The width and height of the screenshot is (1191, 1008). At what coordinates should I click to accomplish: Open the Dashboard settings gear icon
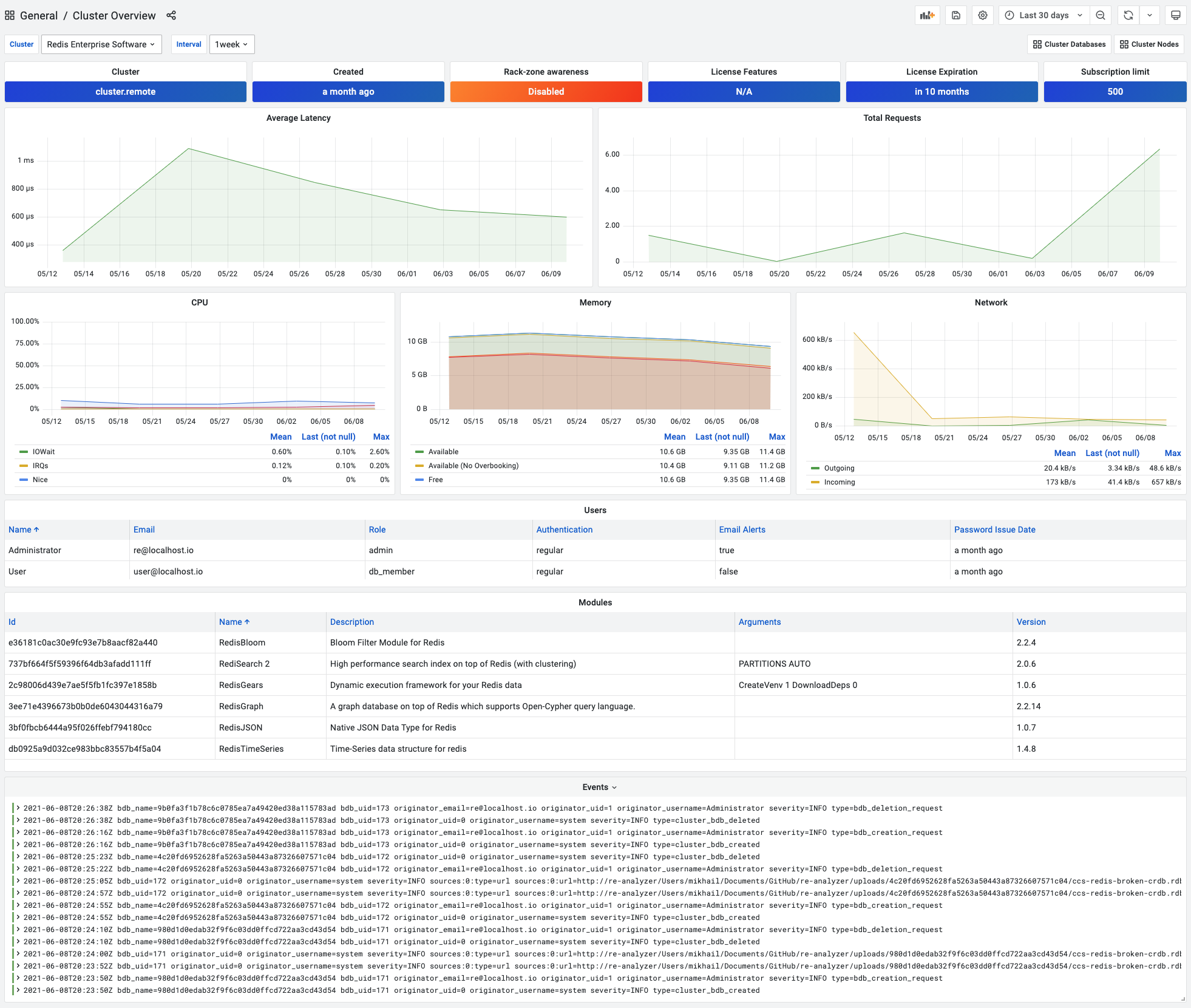(983, 15)
